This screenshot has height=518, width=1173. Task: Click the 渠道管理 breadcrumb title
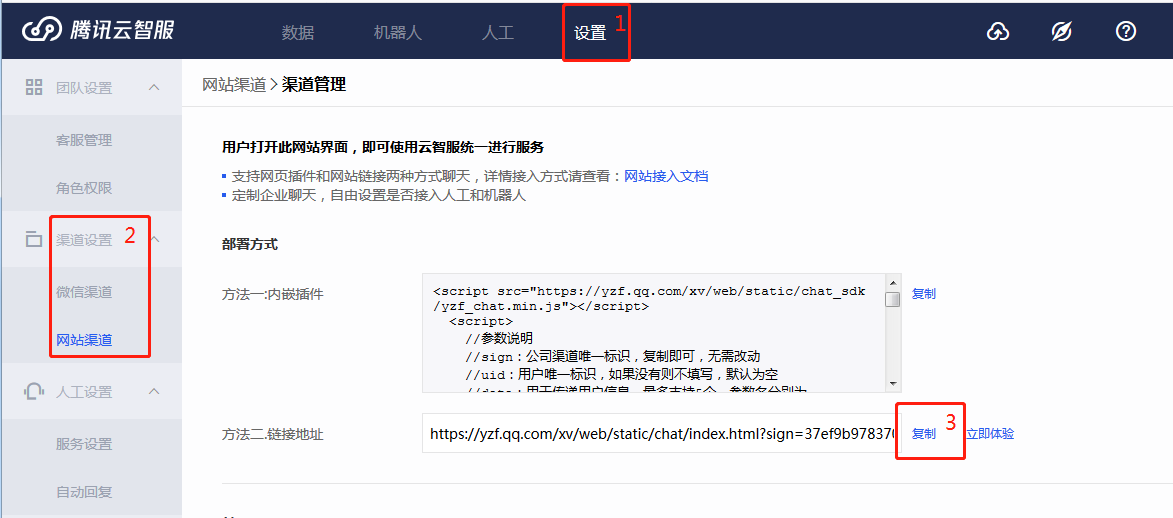point(313,85)
